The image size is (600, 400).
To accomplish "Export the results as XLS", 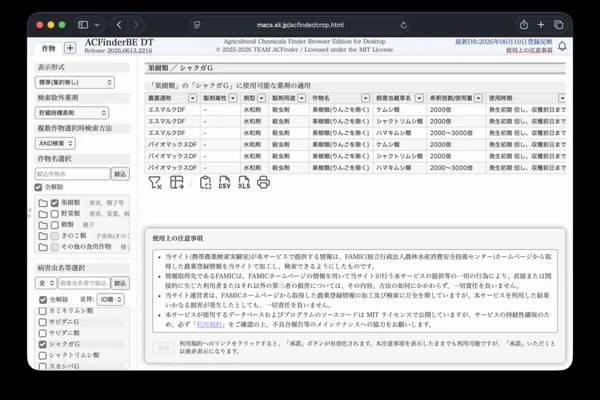I will [244, 183].
